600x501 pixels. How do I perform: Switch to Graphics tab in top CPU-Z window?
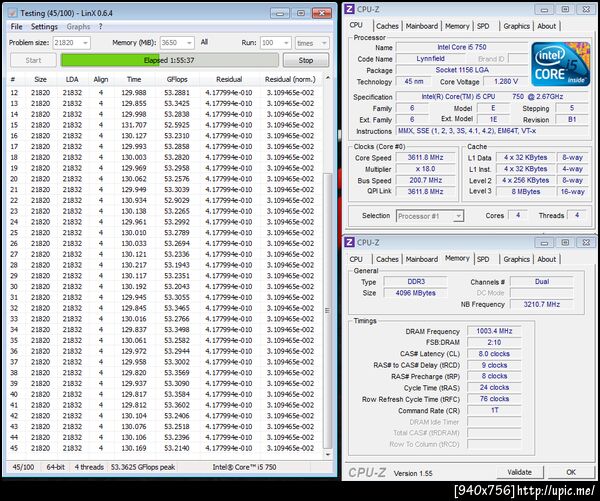coord(517,26)
